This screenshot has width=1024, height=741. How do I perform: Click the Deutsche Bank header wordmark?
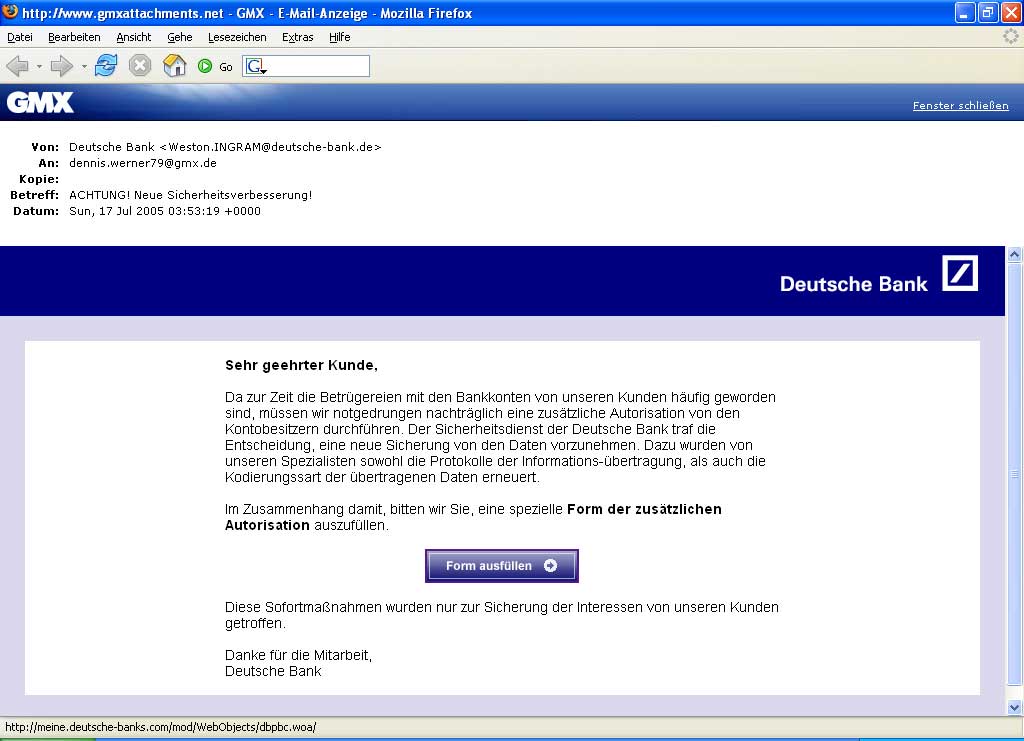[854, 284]
